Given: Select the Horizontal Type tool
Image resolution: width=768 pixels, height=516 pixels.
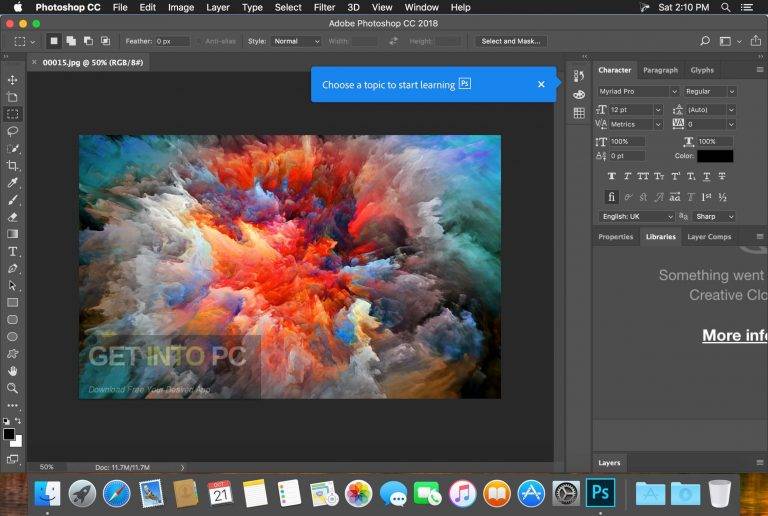Looking at the screenshot, I should 13,251.
